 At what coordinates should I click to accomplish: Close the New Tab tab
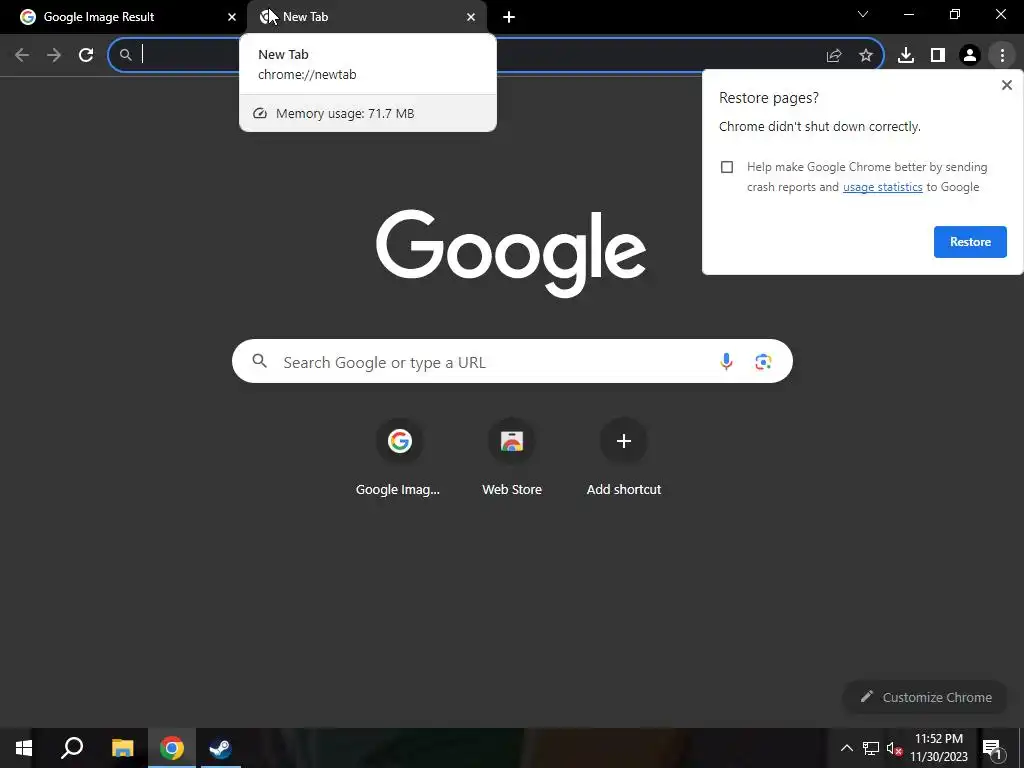pyautogui.click(x=471, y=17)
